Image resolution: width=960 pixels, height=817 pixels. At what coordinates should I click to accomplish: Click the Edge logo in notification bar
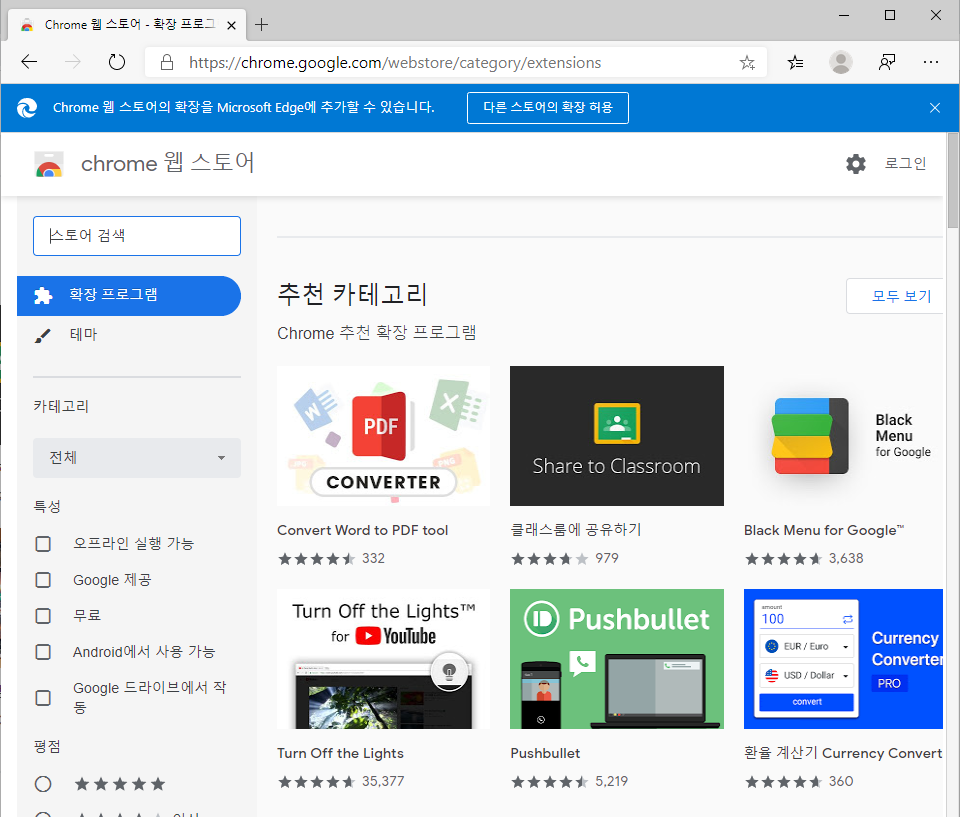point(26,108)
